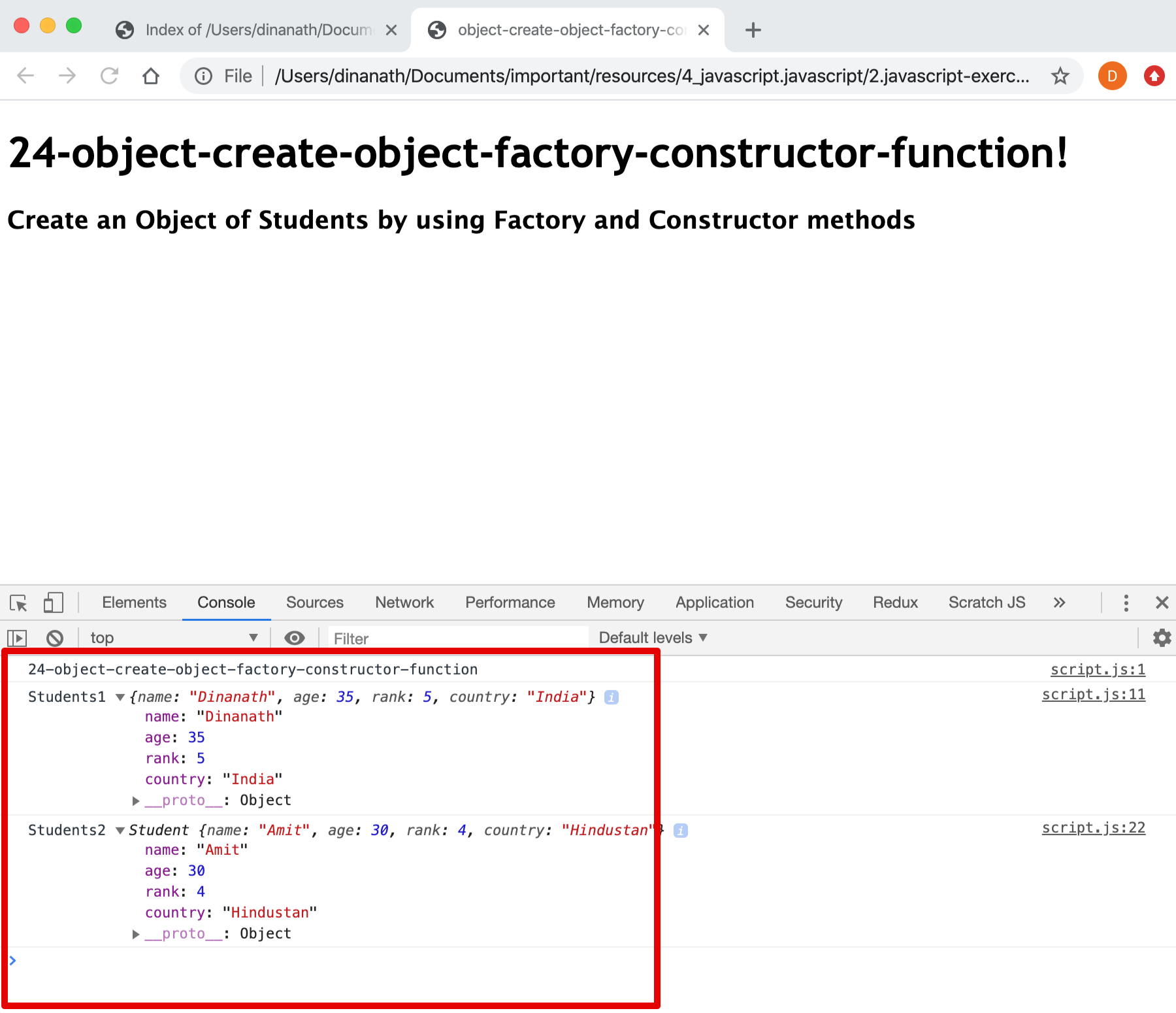Open the top JavaScript context dropdown
Image resolution: width=1176 pixels, height=1013 pixels.
pos(174,638)
